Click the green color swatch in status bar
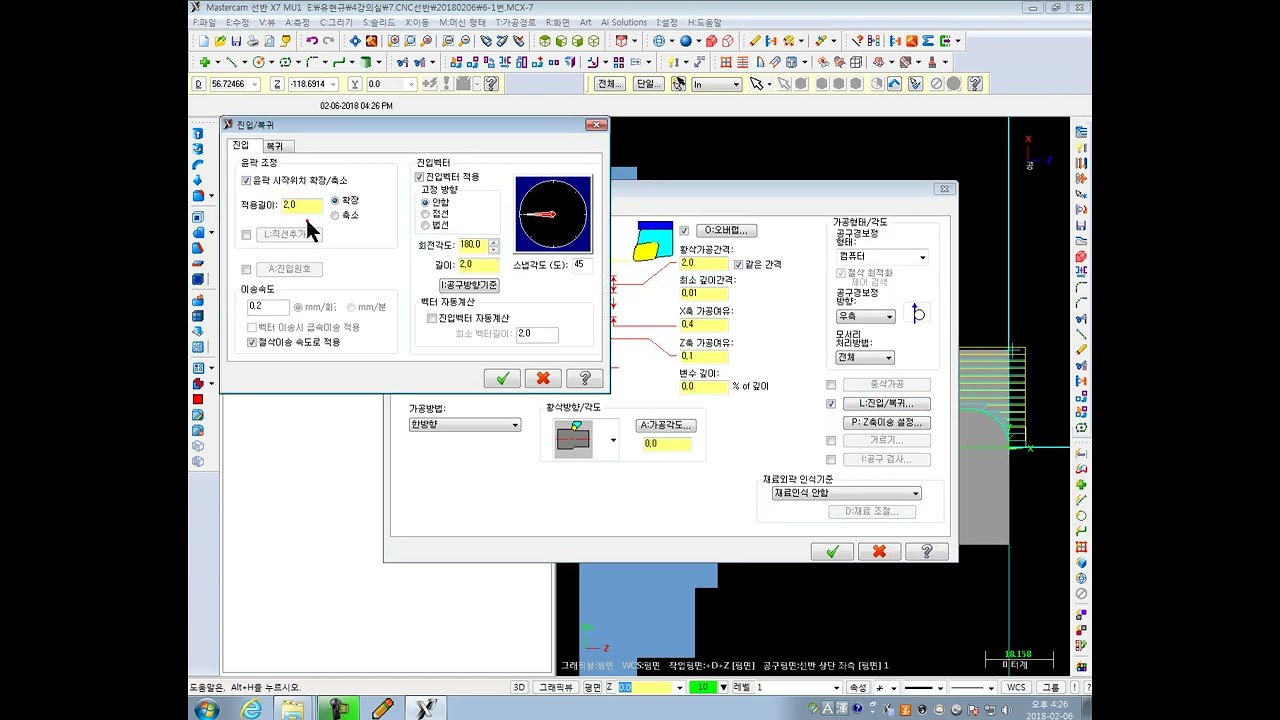 tap(704, 688)
